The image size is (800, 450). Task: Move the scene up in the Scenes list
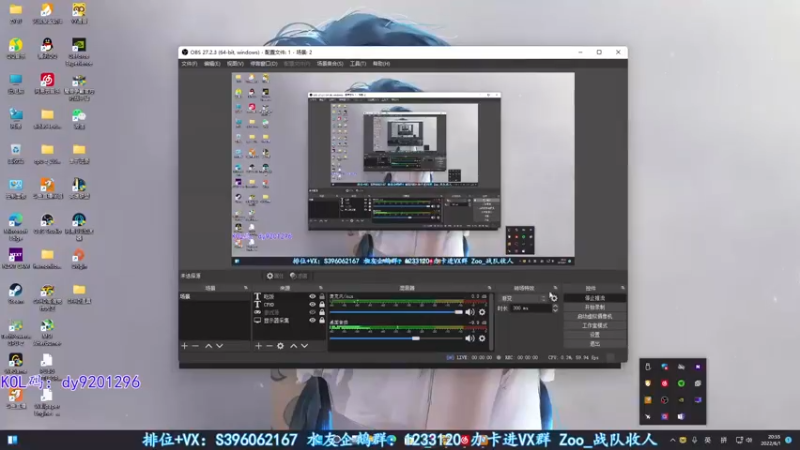pyautogui.click(x=209, y=346)
